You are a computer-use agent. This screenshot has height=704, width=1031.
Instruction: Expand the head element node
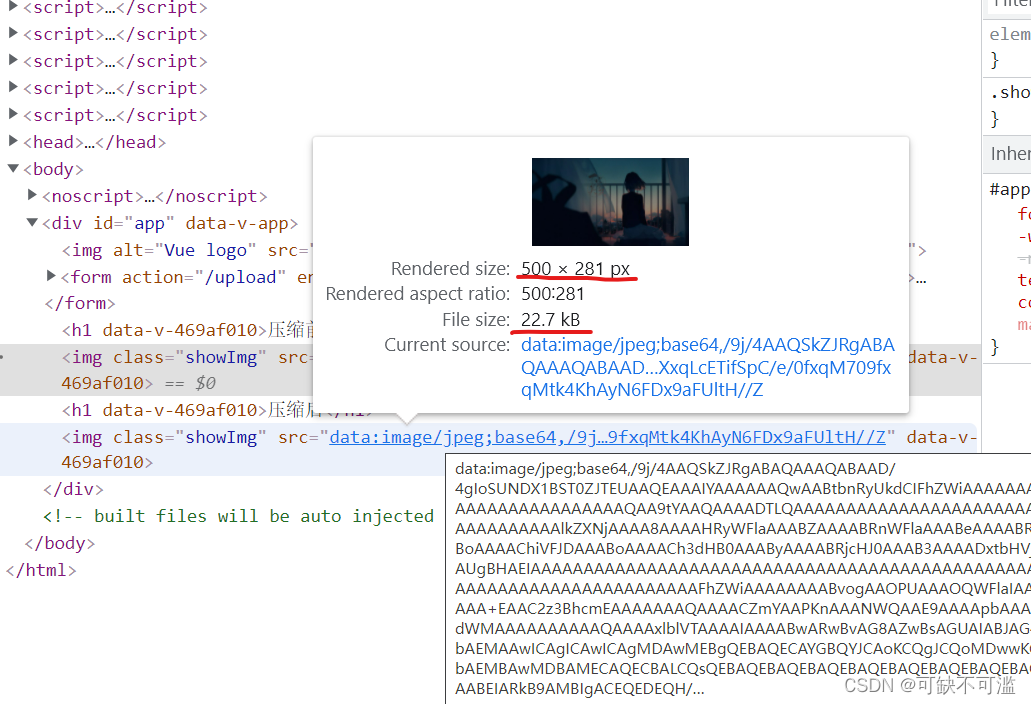[x=12, y=140]
